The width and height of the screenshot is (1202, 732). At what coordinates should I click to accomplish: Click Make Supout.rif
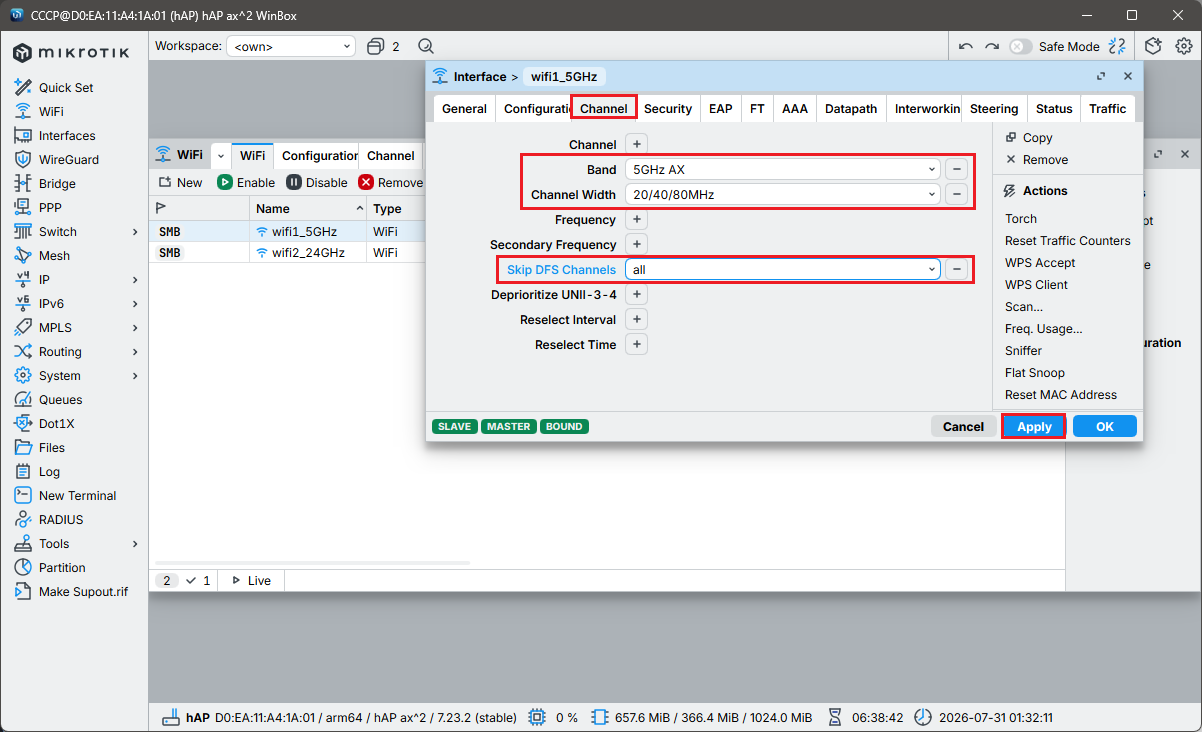83,591
